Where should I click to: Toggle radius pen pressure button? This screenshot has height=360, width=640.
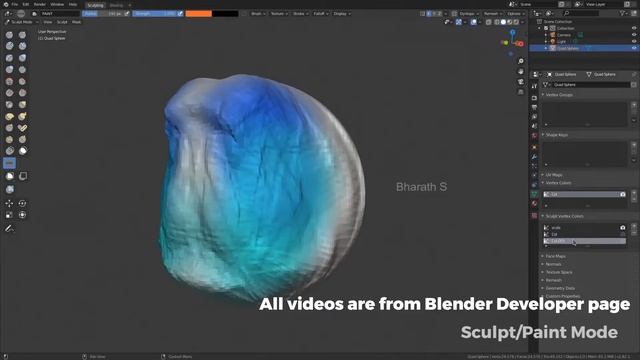(x=127, y=13)
